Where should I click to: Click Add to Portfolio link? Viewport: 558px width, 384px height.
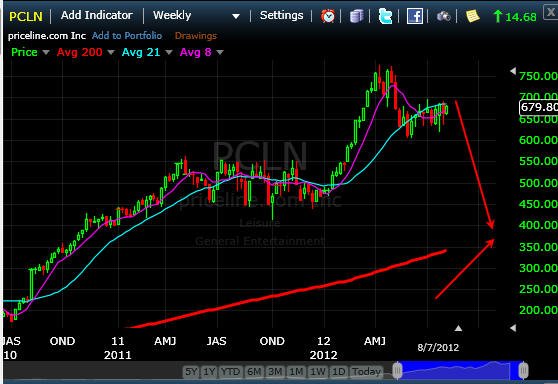point(127,36)
